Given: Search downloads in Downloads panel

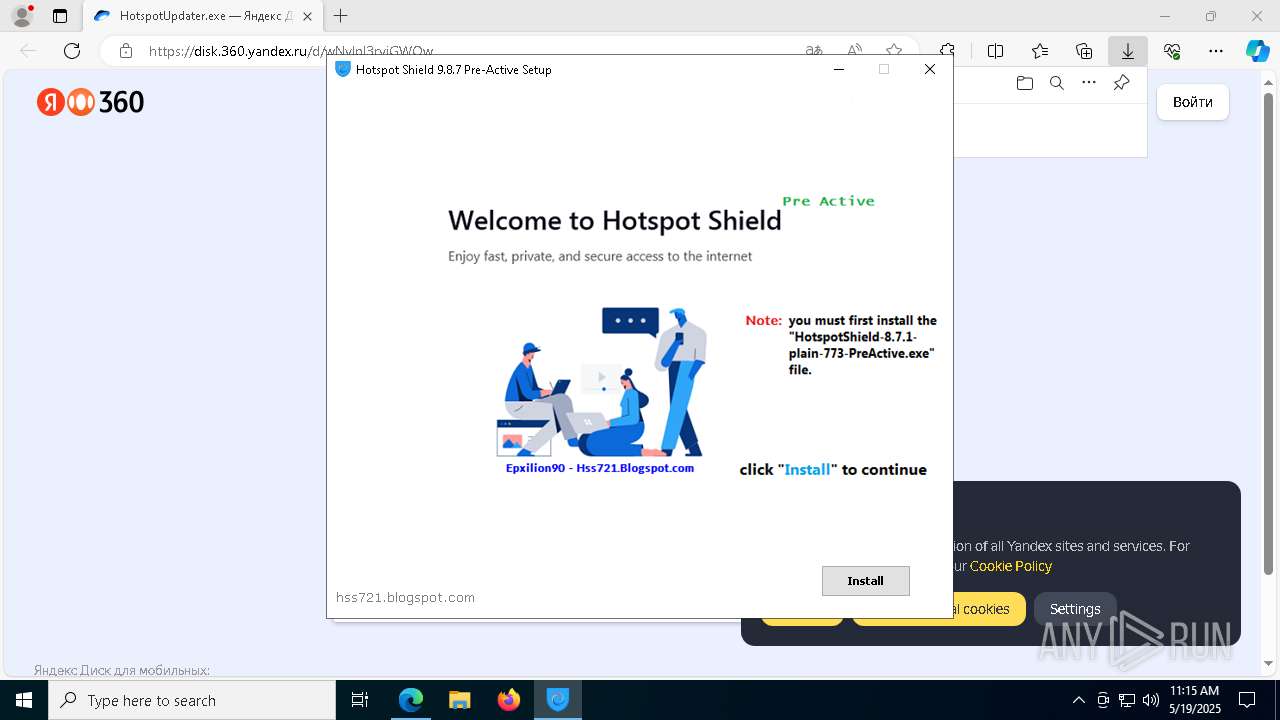Looking at the screenshot, I should 1057,83.
